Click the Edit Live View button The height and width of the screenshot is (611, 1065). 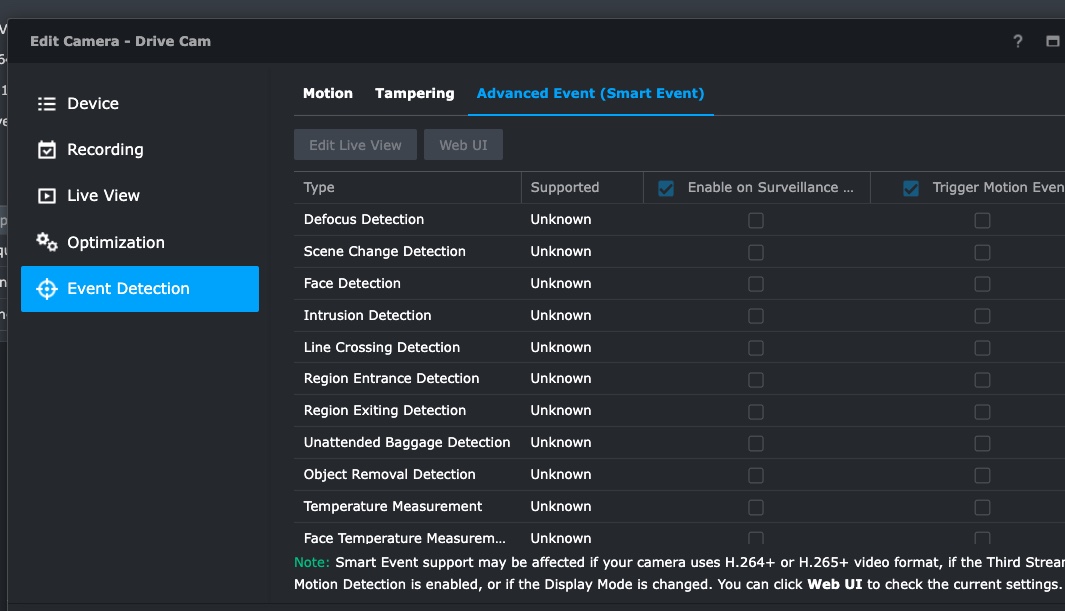click(355, 144)
